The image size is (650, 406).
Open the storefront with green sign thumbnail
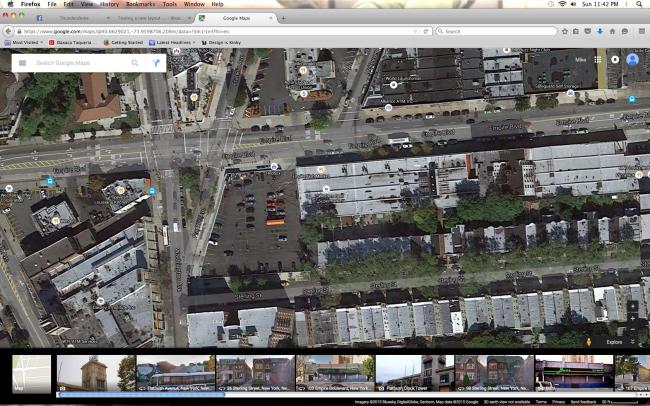click(x=574, y=373)
